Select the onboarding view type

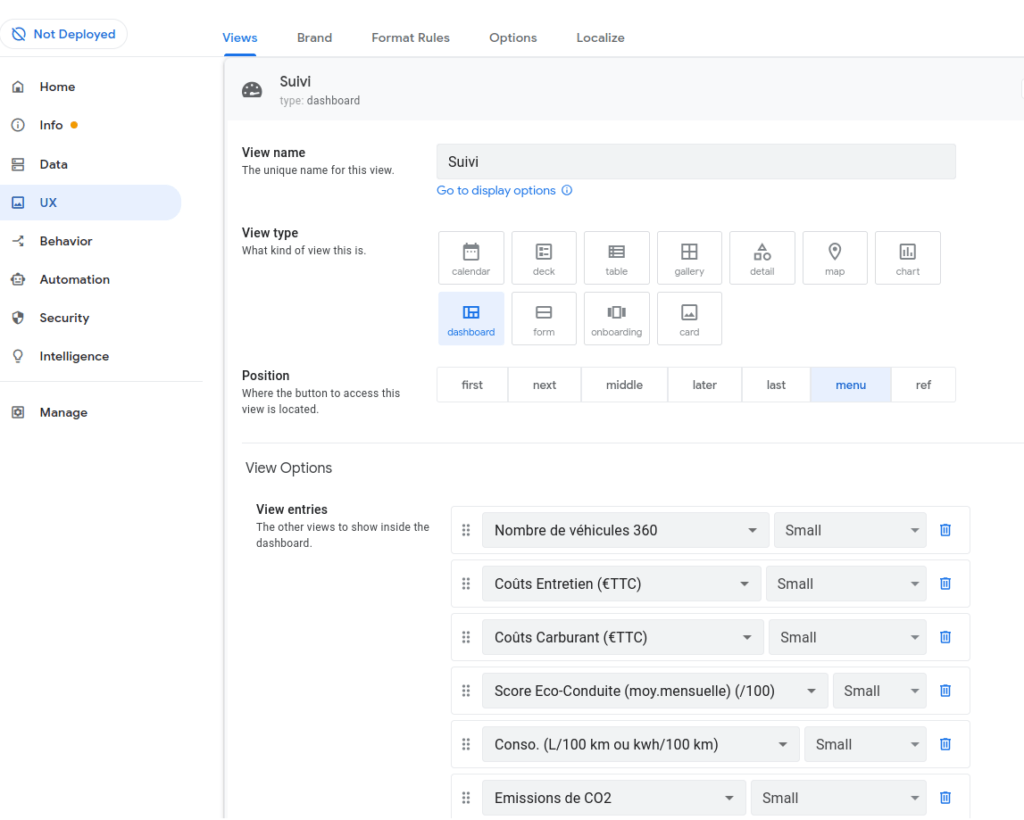click(x=616, y=319)
